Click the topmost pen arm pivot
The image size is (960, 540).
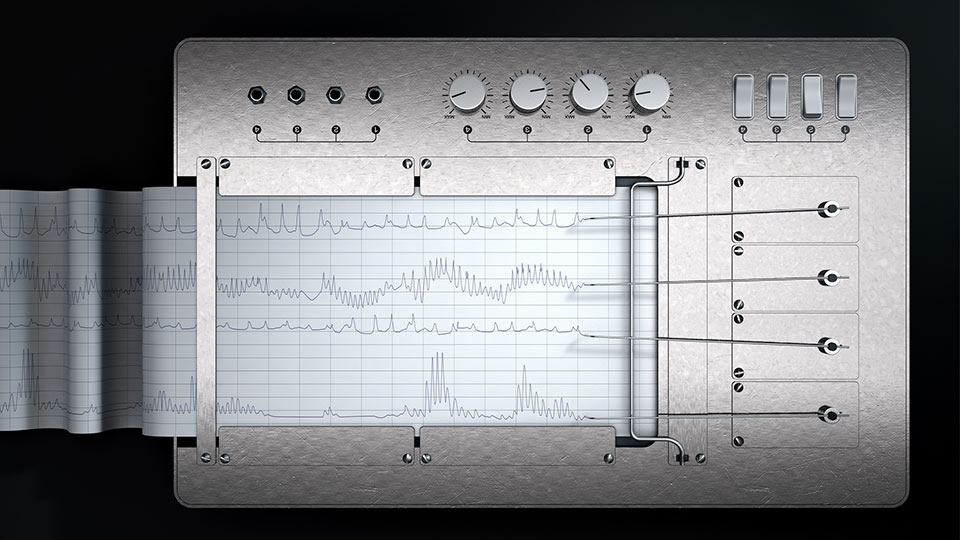[x=828, y=209]
